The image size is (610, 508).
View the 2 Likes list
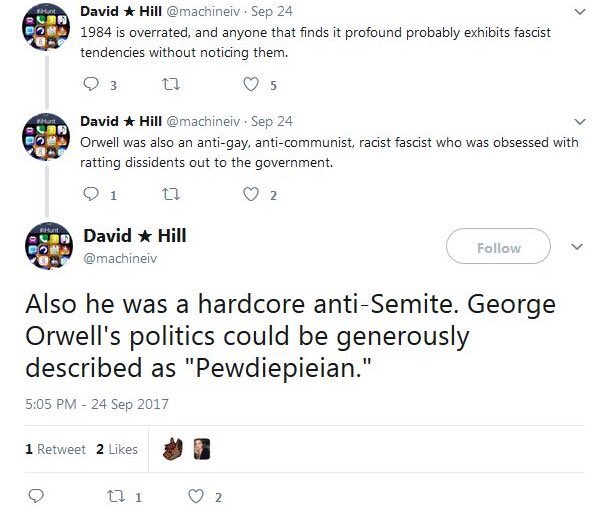point(117,449)
